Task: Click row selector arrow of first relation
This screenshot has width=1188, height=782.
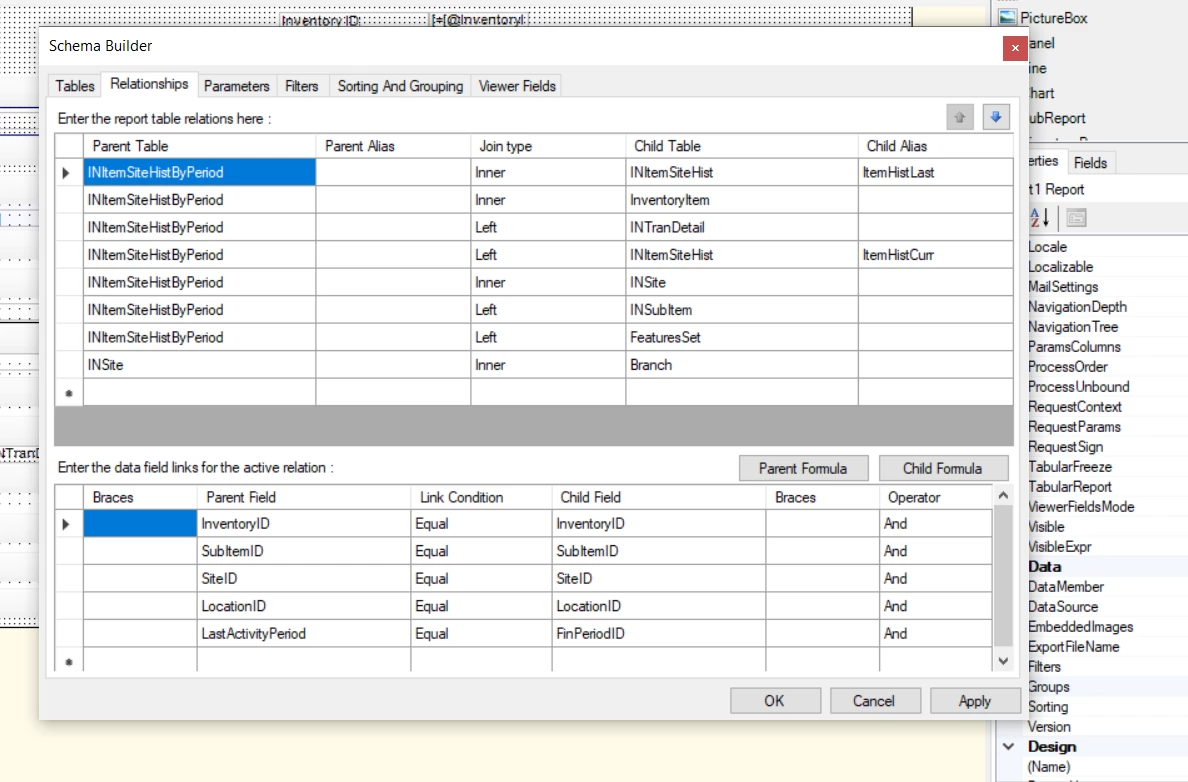Action: pyautogui.click(x=68, y=172)
